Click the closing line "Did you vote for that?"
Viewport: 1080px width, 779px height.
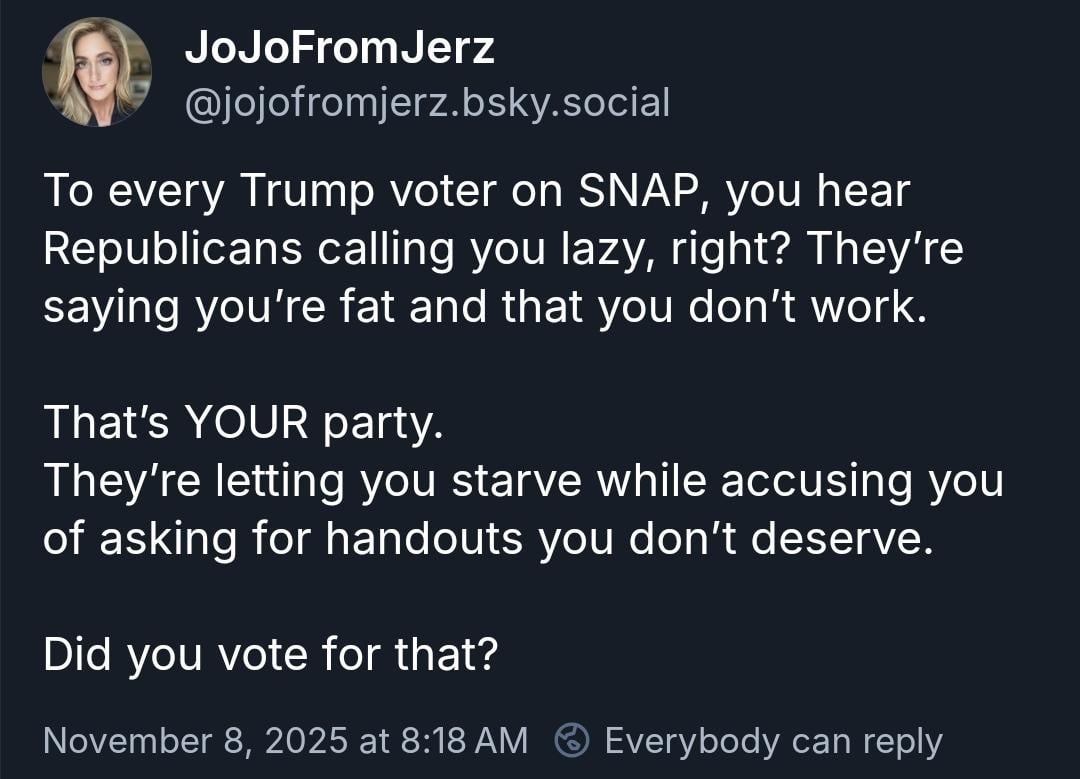270,656
